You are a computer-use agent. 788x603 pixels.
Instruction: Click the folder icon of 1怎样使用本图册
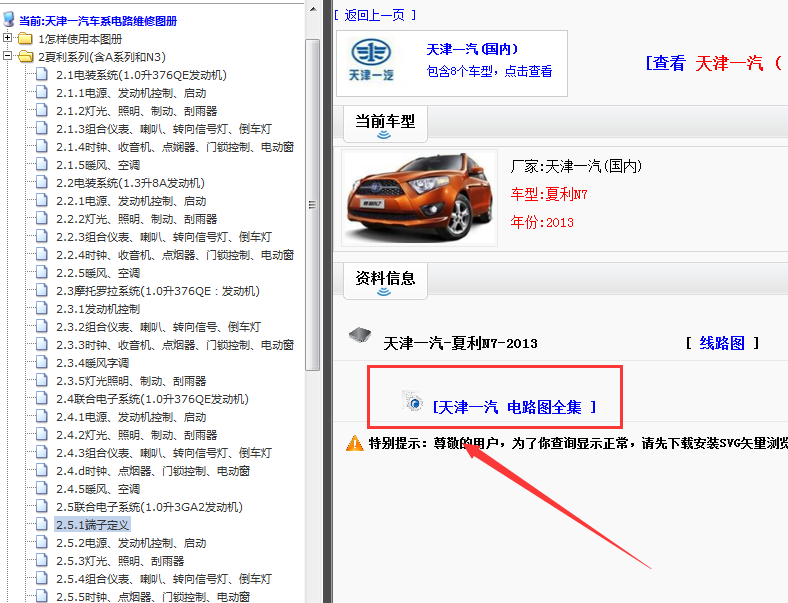tap(25, 39)
